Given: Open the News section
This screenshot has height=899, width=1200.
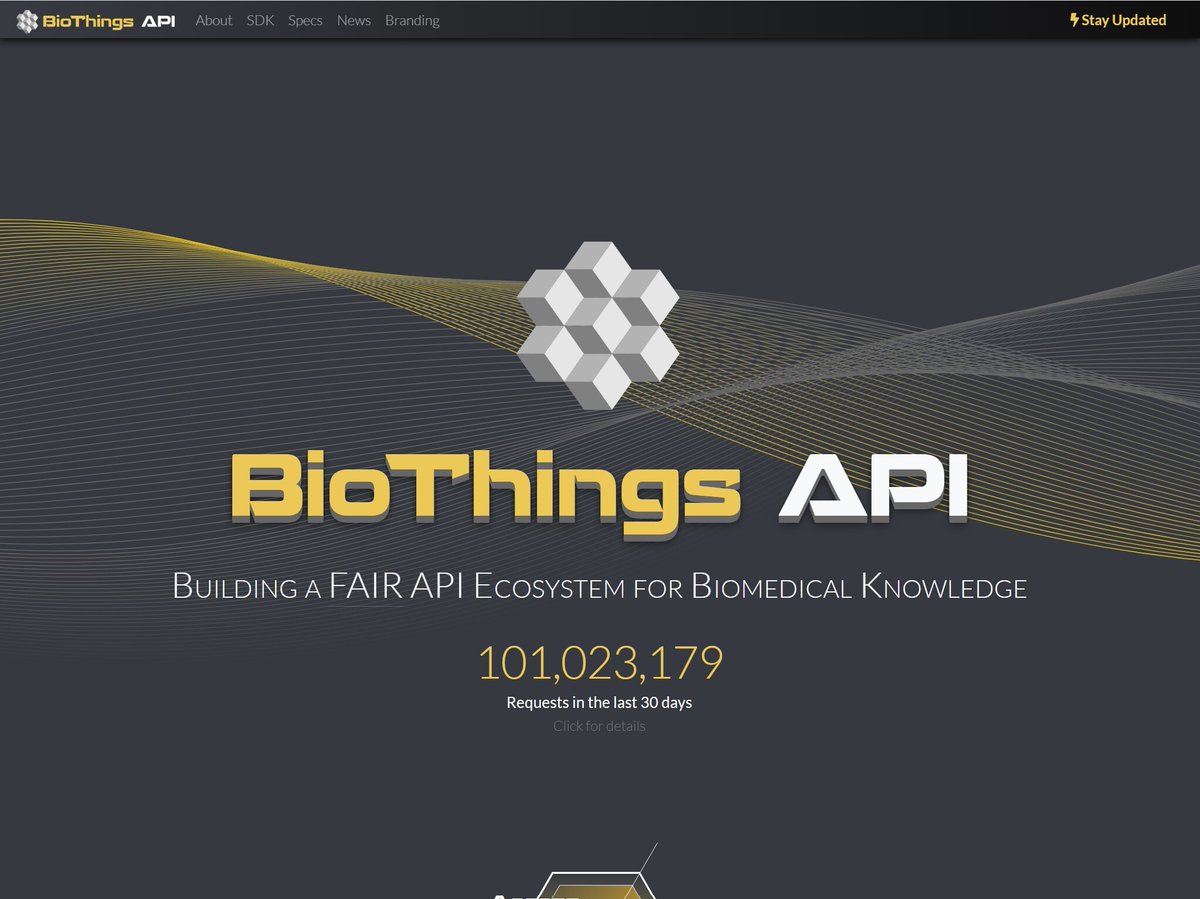Looking at the screenshot, I should pyautogui.click(x=354, y=20).
